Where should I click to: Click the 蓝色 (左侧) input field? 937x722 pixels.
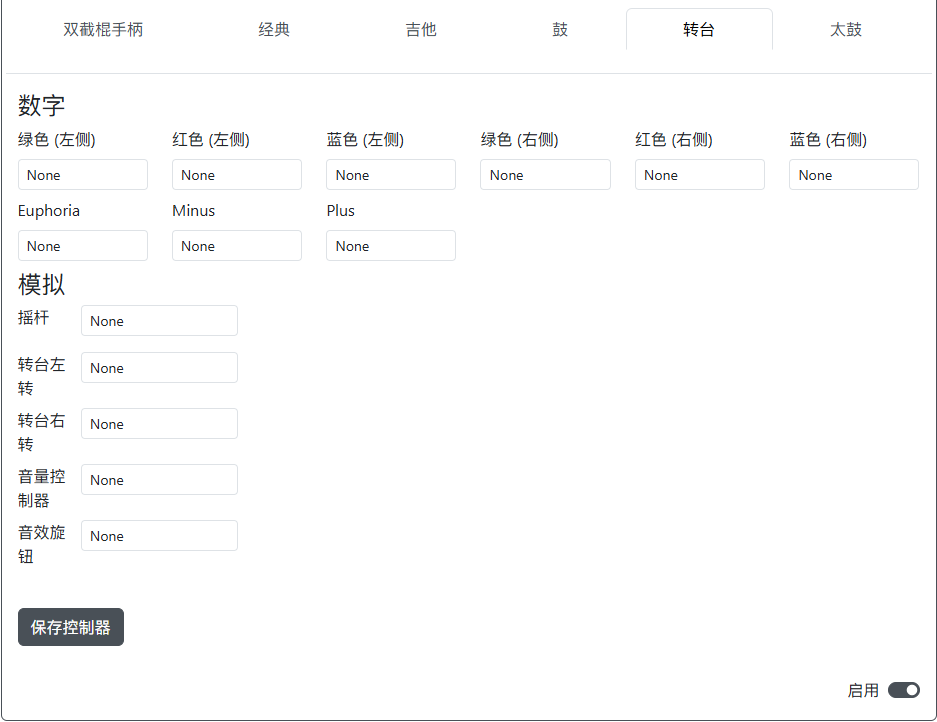pos(390,174)
